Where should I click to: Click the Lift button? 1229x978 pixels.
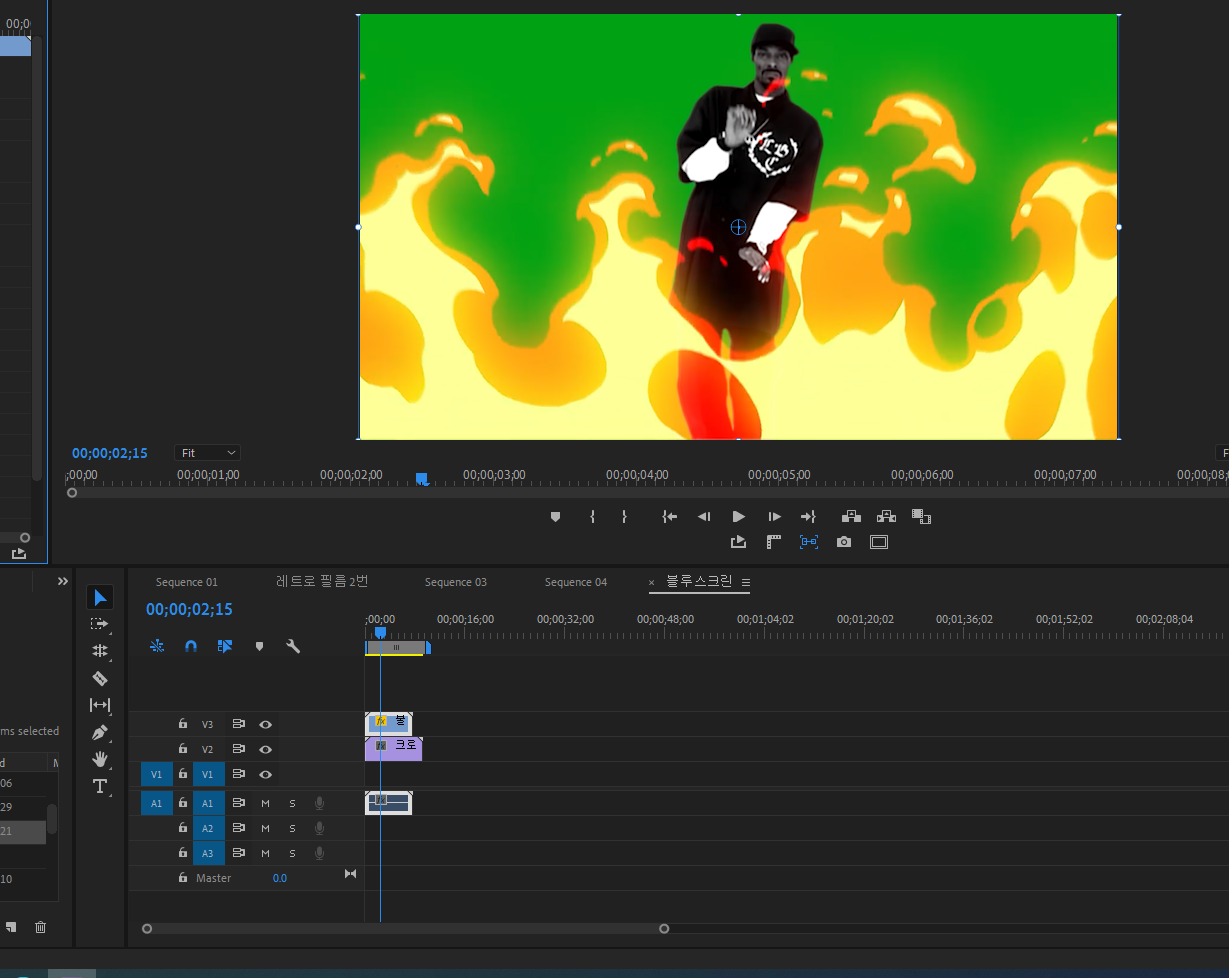(x=851, y=517)
